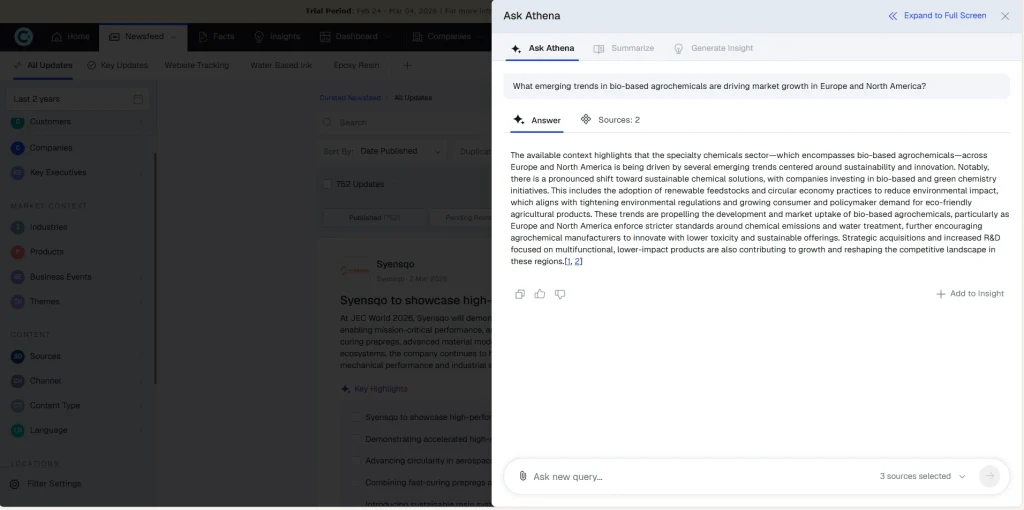
Task: Close the Ask Athena panel
Action: [x=1005, y=16]
